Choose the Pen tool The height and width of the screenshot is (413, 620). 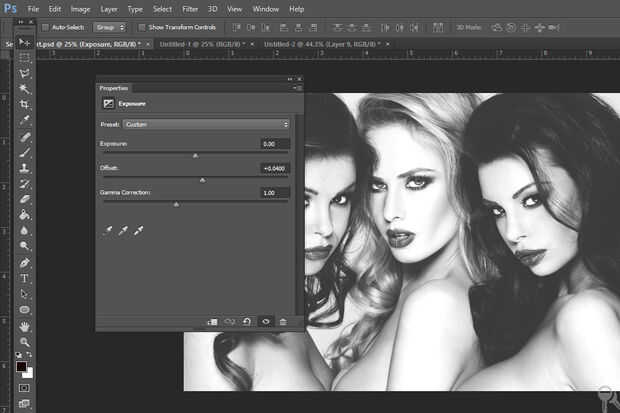[25, 262]
